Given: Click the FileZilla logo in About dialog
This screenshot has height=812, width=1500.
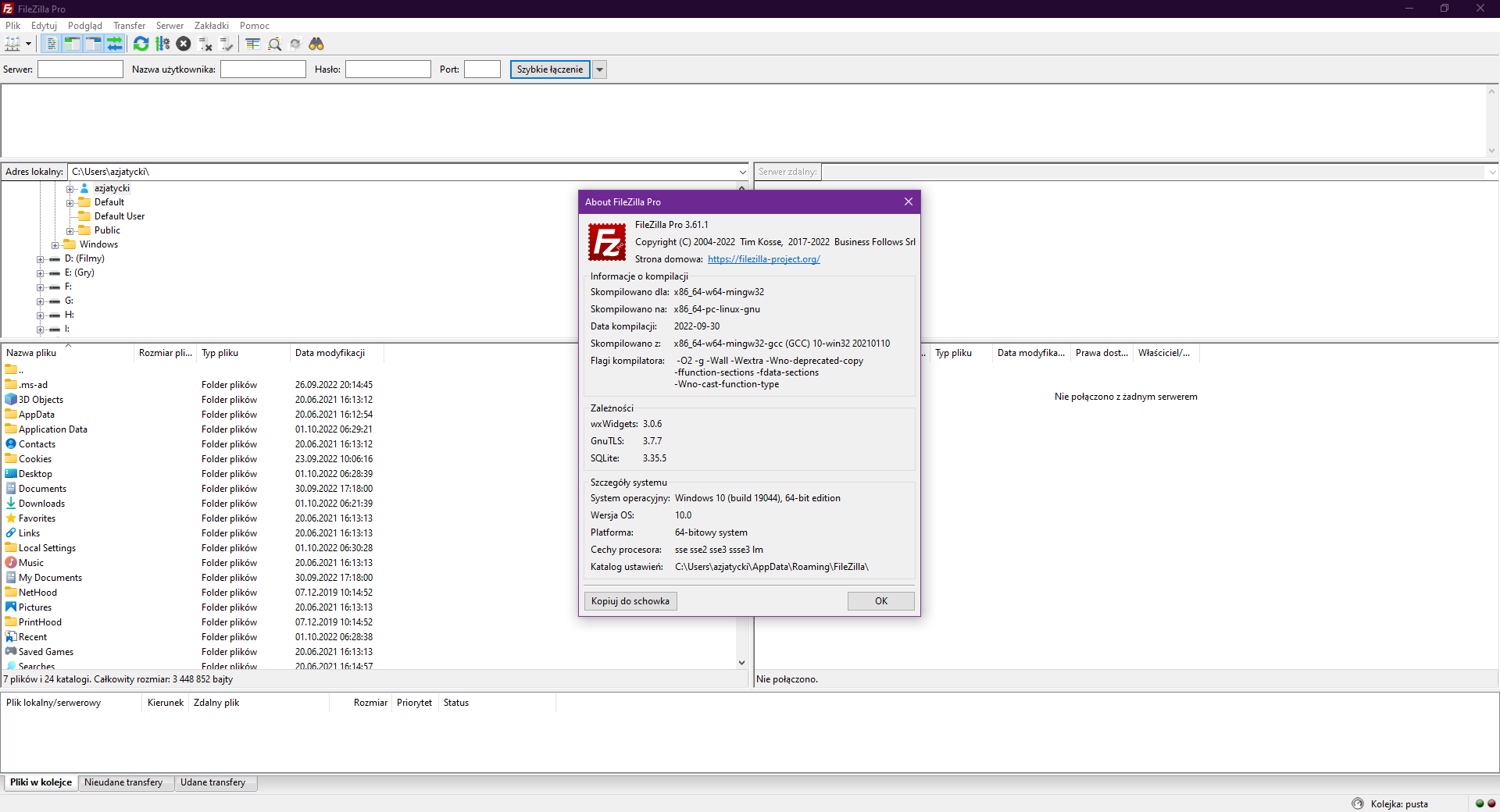Looking at the screenshot, I should pos(607,242).
